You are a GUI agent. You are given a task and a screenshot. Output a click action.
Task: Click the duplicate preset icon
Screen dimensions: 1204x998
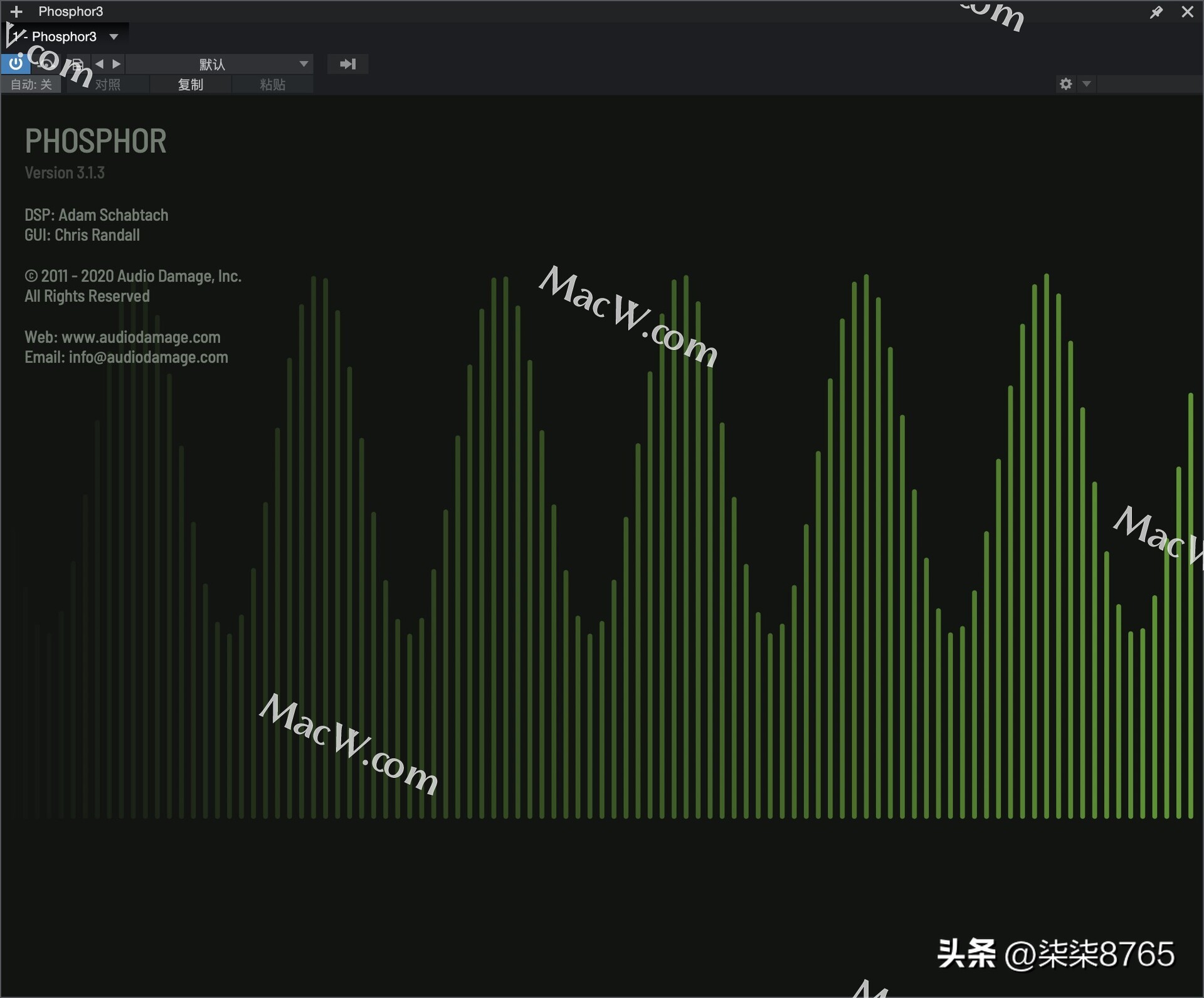[75, 63]
